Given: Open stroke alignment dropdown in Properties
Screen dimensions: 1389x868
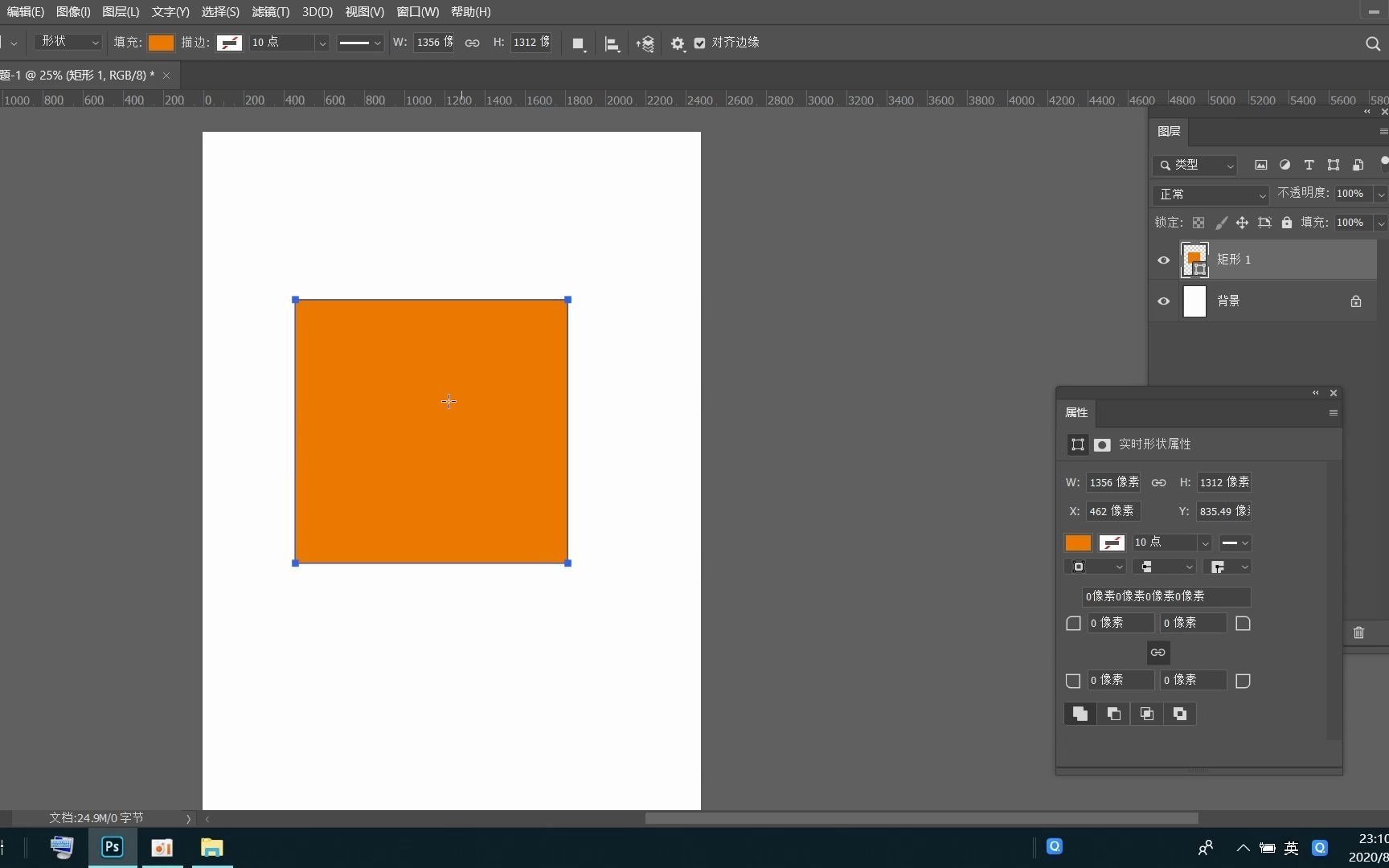Looking at the screenshot, I should [x=1095, y=567].
